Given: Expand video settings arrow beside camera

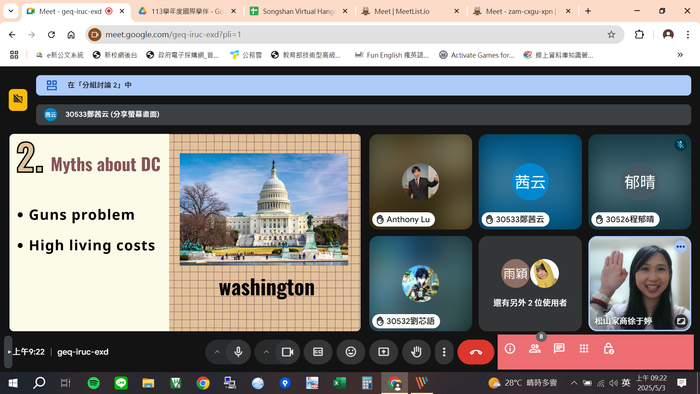Looking at the screenshot, I should pyautogui.click(x=266, y=352).
